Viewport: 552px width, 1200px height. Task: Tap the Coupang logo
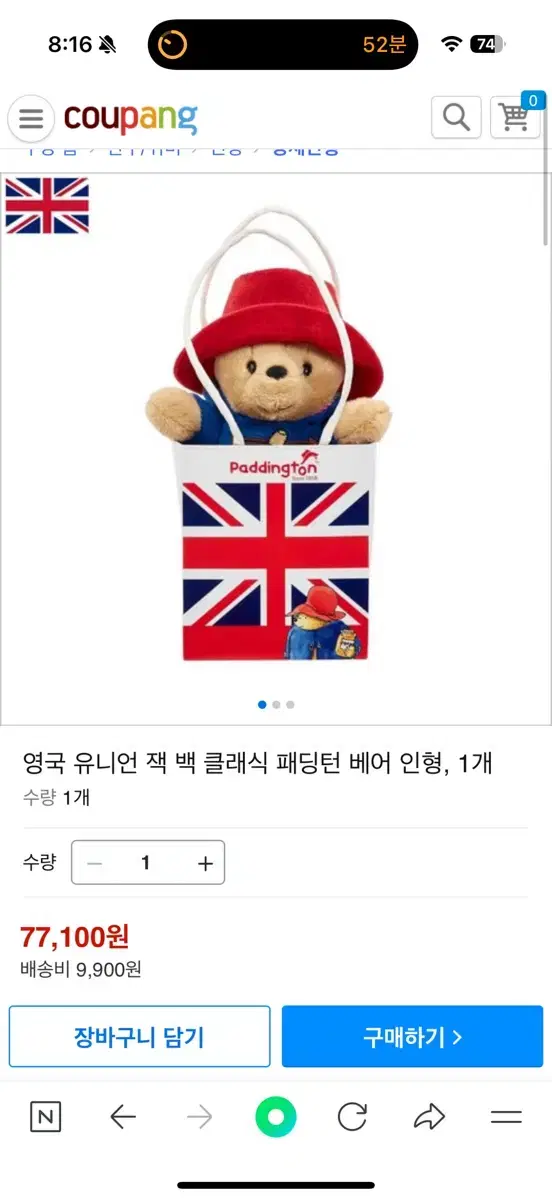(x=130, y=118)
